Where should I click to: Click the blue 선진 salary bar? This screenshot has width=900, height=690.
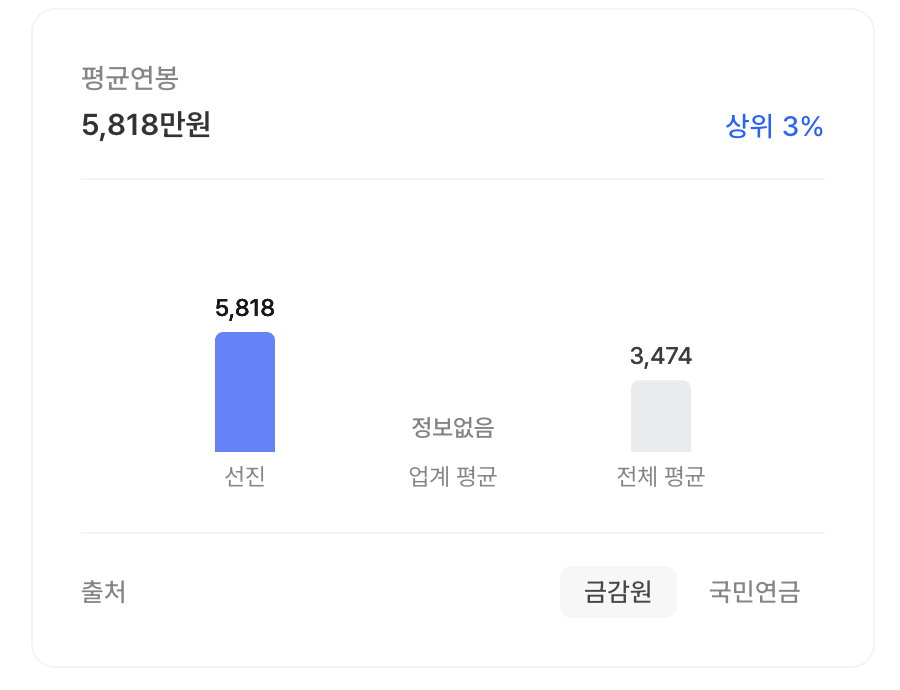(245, 392)
